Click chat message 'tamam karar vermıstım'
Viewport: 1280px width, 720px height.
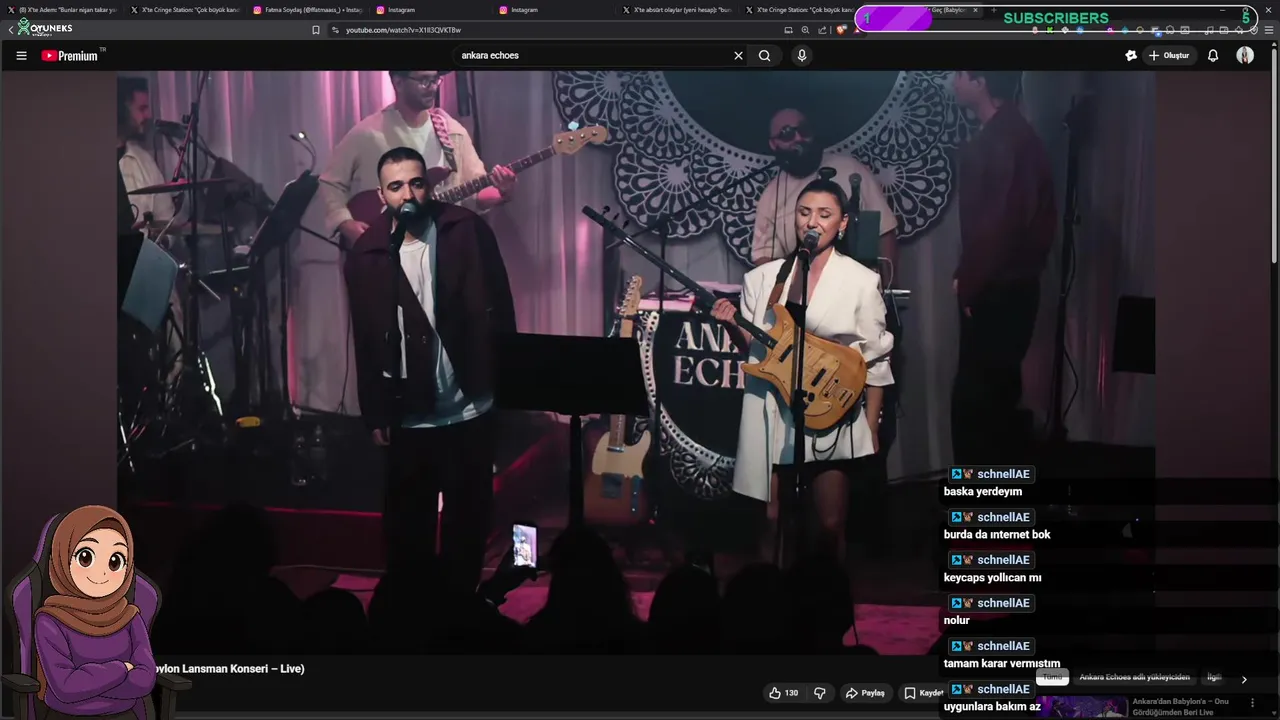[1002, 664]
